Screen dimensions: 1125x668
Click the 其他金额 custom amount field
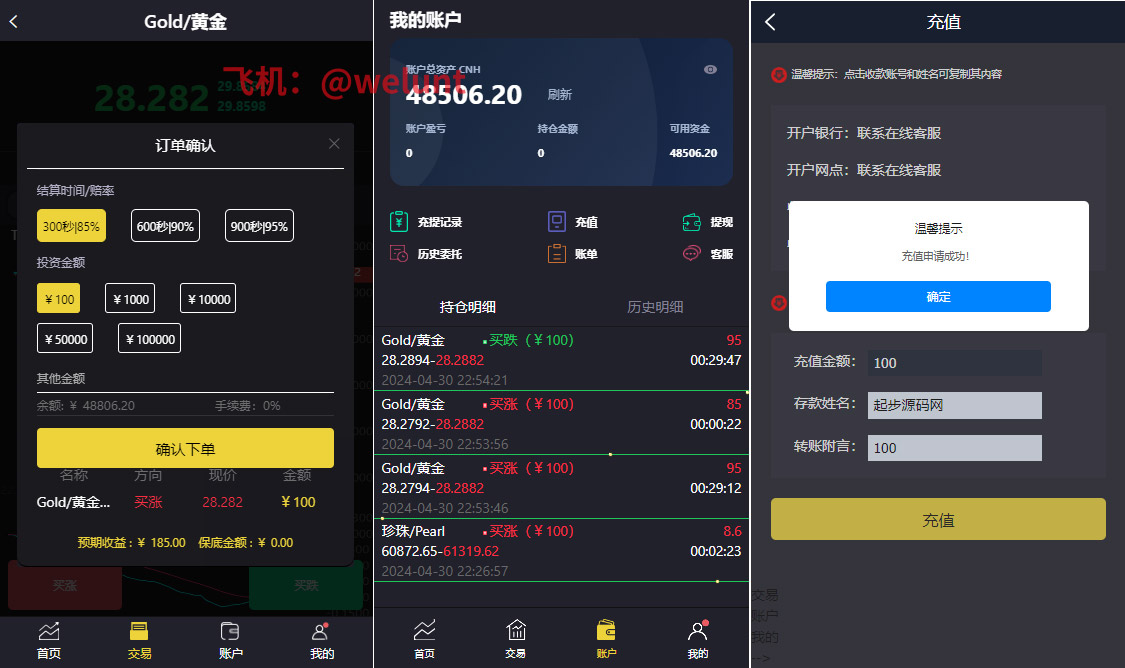coord(185,380)
